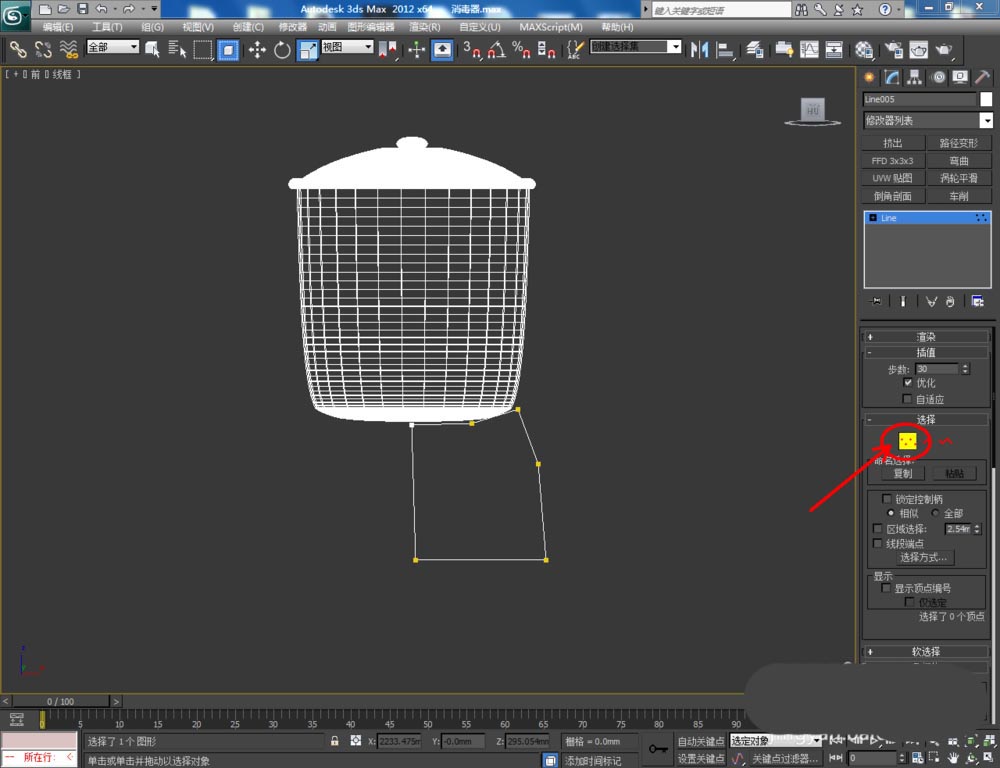Enable the 显示顶点编号 checkbox
This screenshot has width=1000, height=768.
tap(886, 589)
